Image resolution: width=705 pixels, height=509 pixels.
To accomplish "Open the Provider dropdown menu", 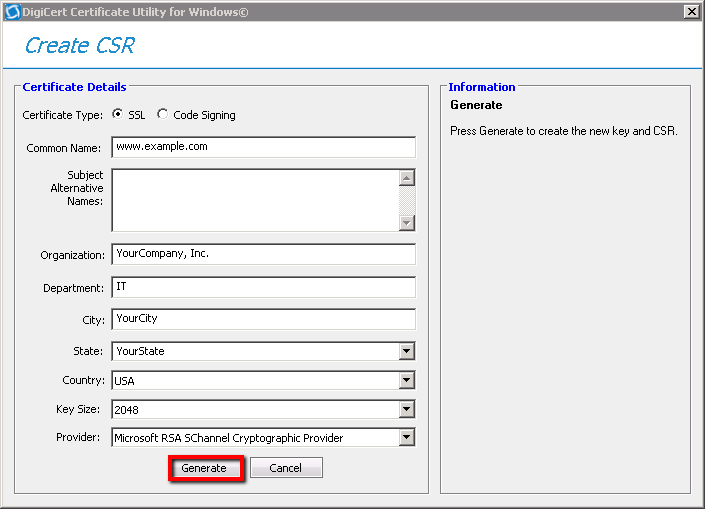I will [406, 438].
